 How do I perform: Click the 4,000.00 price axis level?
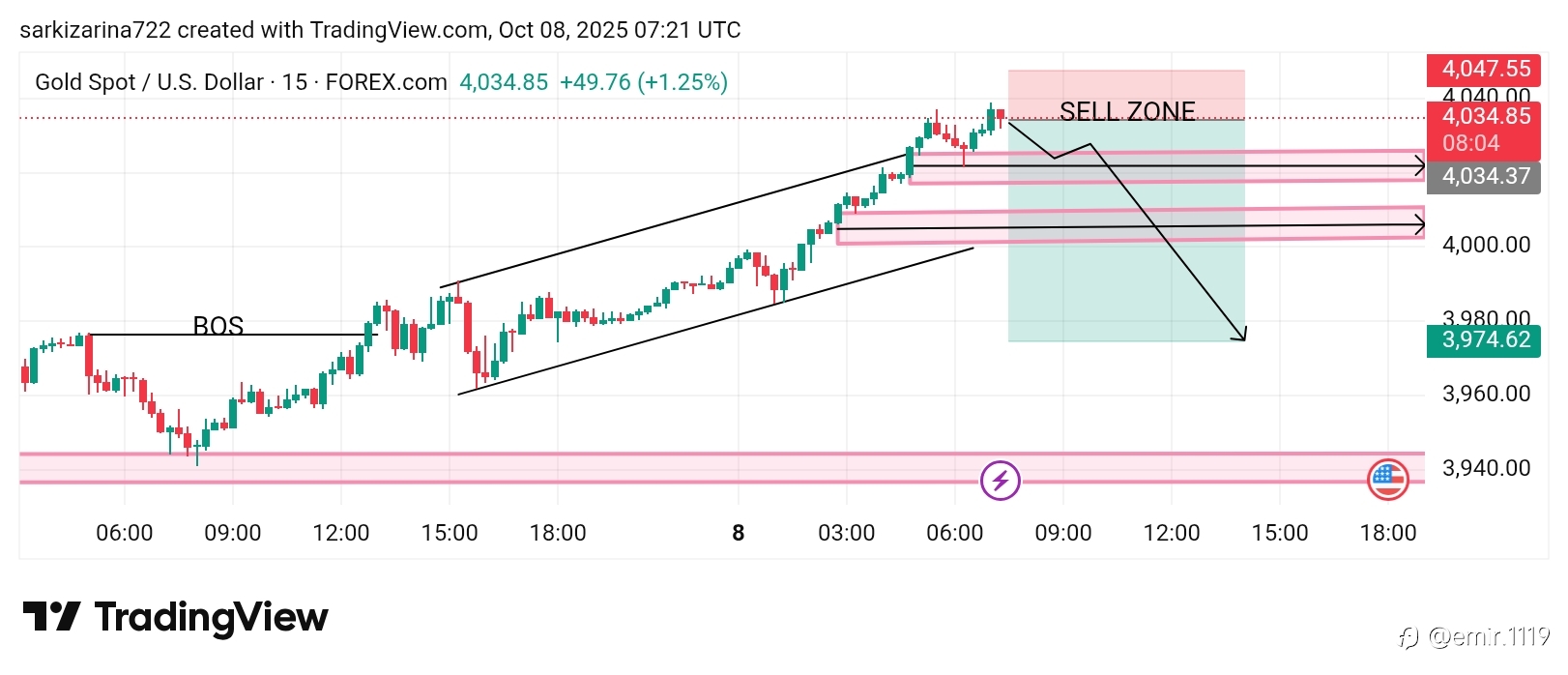click(1486, 246)
